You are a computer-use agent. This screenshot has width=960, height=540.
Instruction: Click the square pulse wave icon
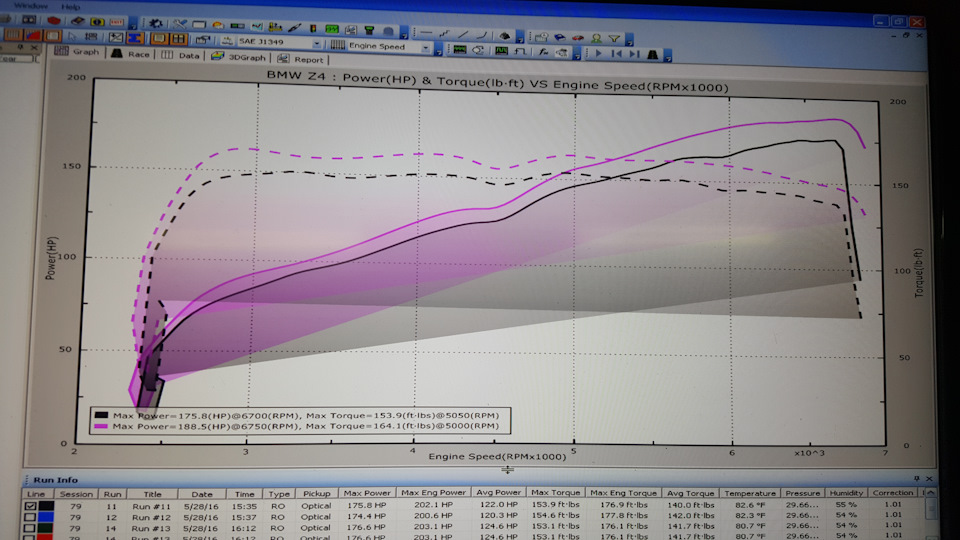pyautogui.click(x=520, y=51)
